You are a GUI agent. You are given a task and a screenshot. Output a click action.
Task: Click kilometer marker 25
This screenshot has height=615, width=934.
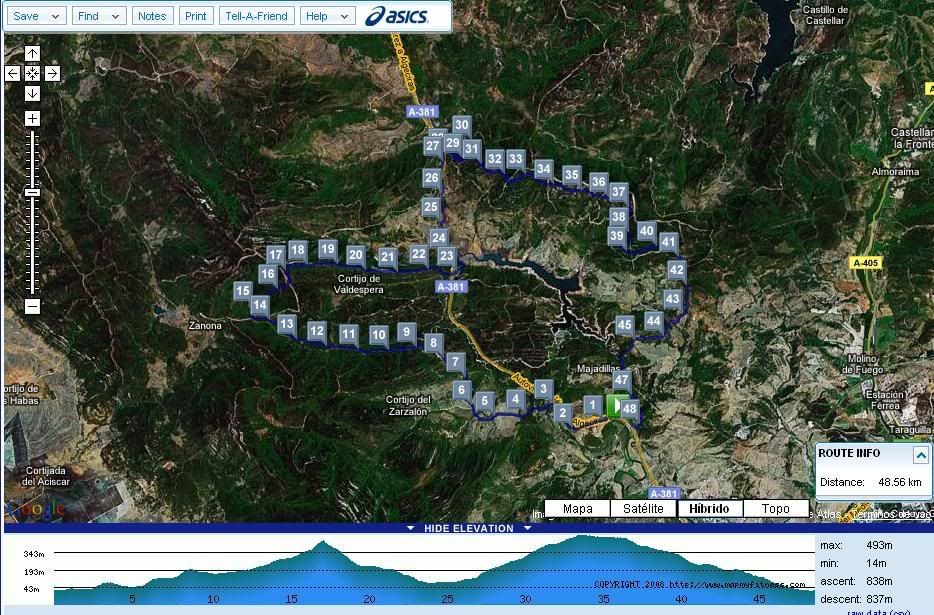(x=431, y=207)
